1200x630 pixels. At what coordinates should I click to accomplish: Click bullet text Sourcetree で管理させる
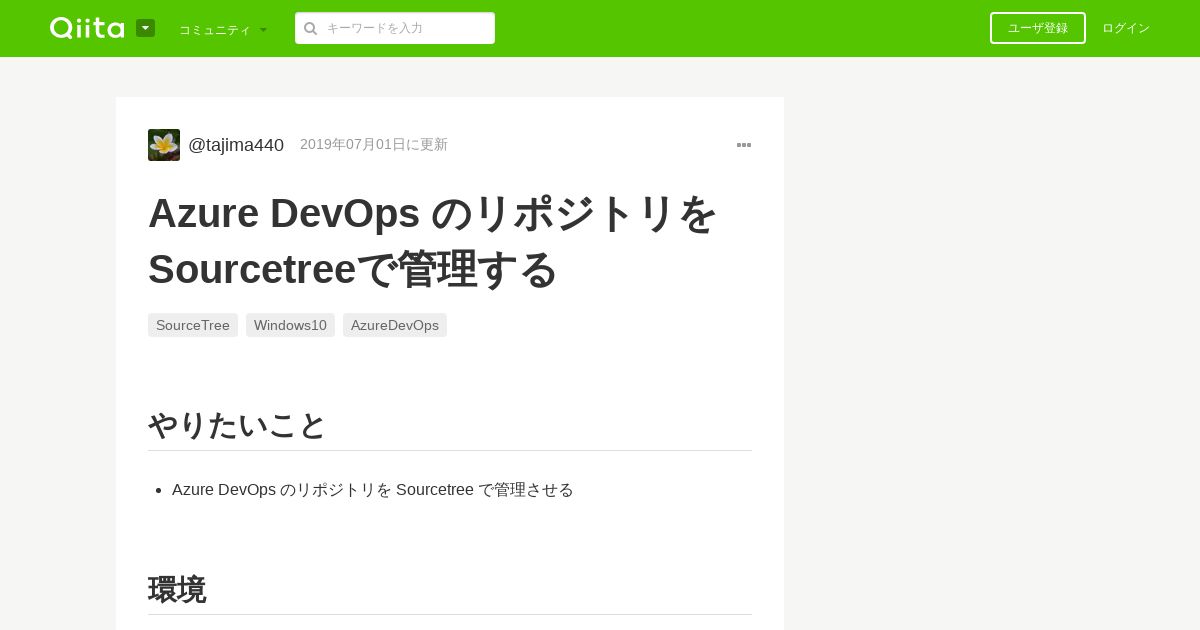[x=485, y=490]
